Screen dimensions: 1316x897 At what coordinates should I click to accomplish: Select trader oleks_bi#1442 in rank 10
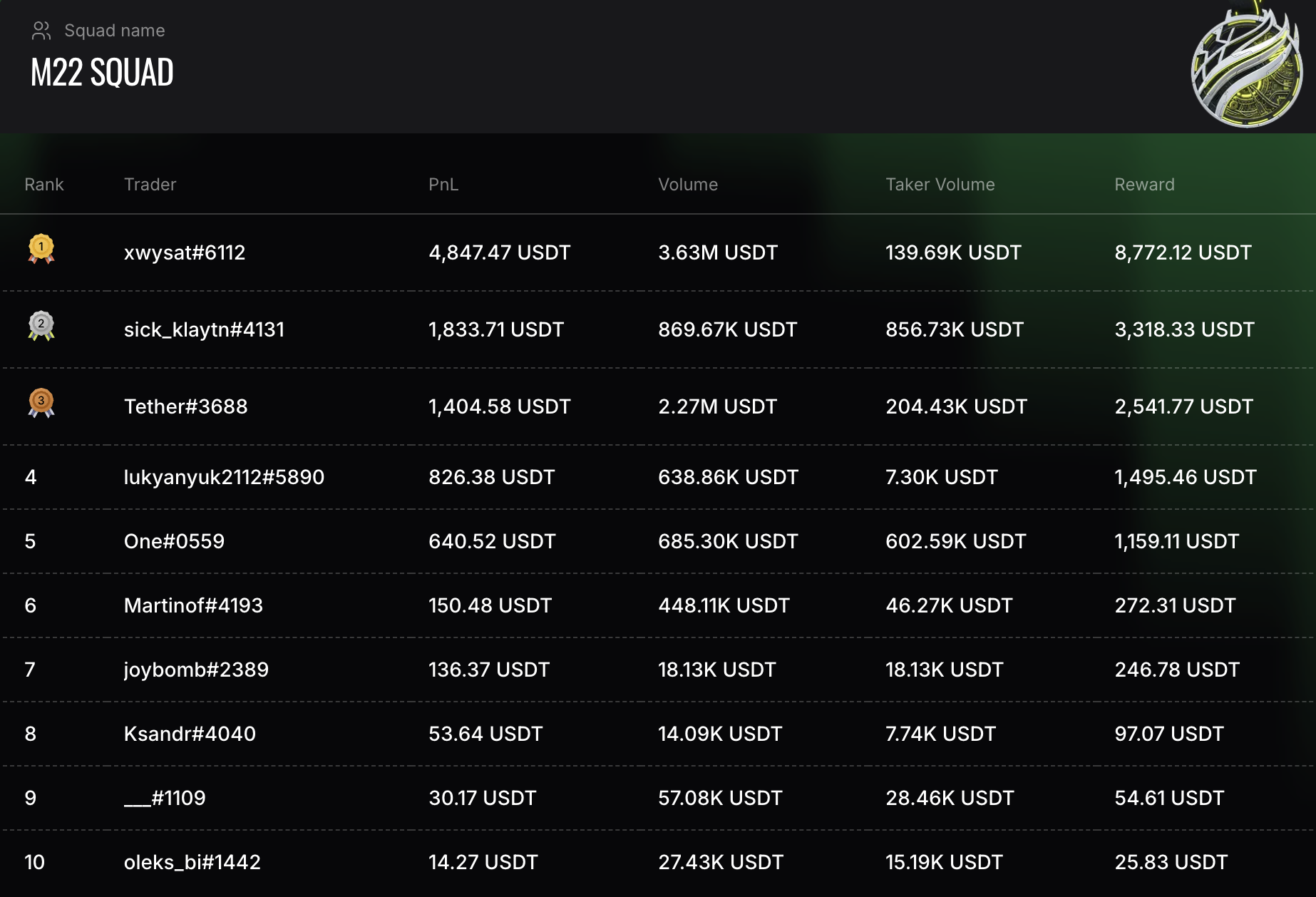[192, 862]
